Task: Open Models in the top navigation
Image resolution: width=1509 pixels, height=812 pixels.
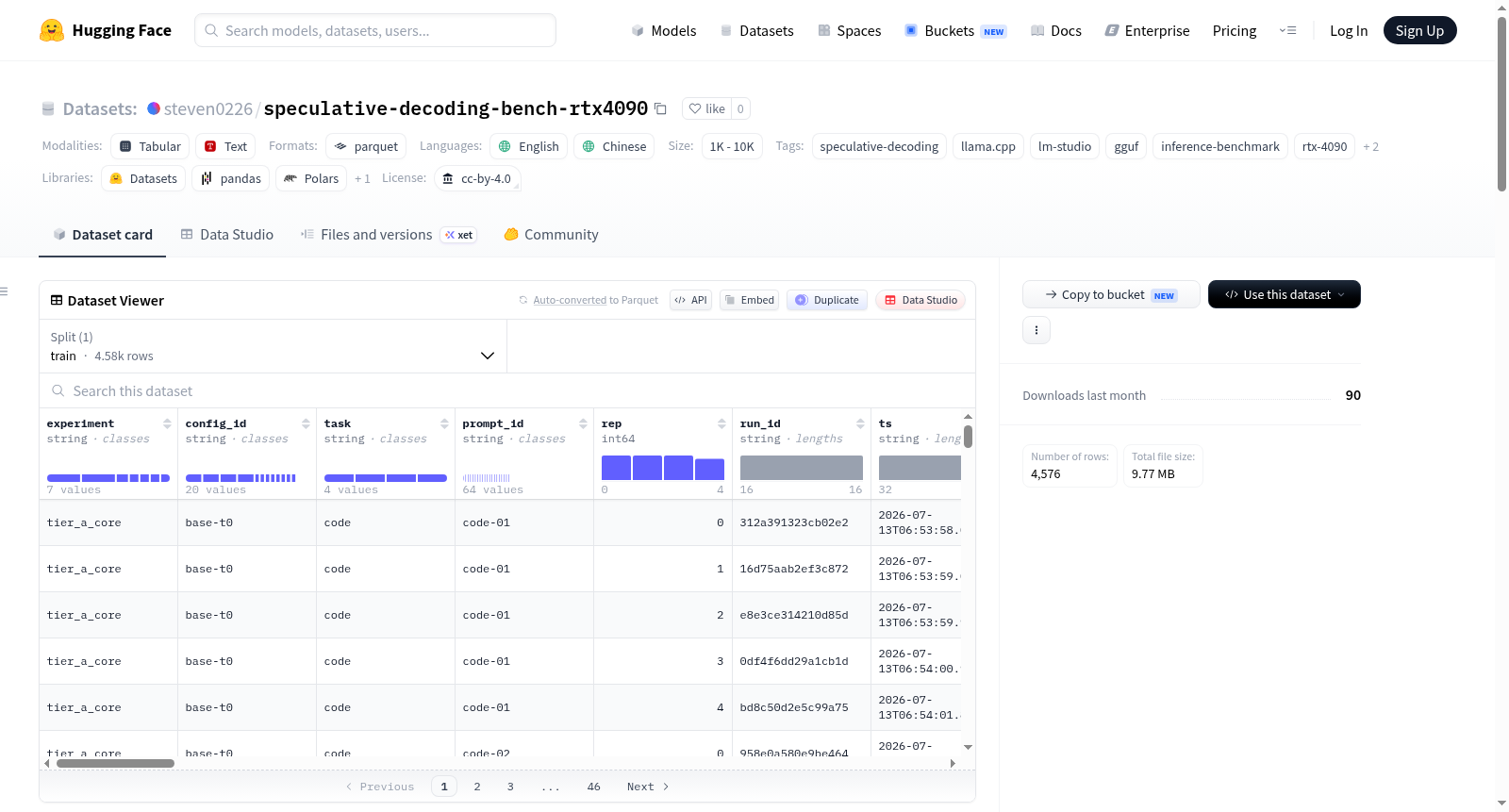Action: (x=664, y=30)
